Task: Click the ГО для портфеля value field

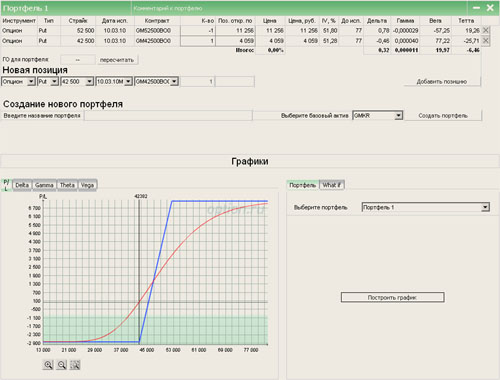Action: pos(78,60)
